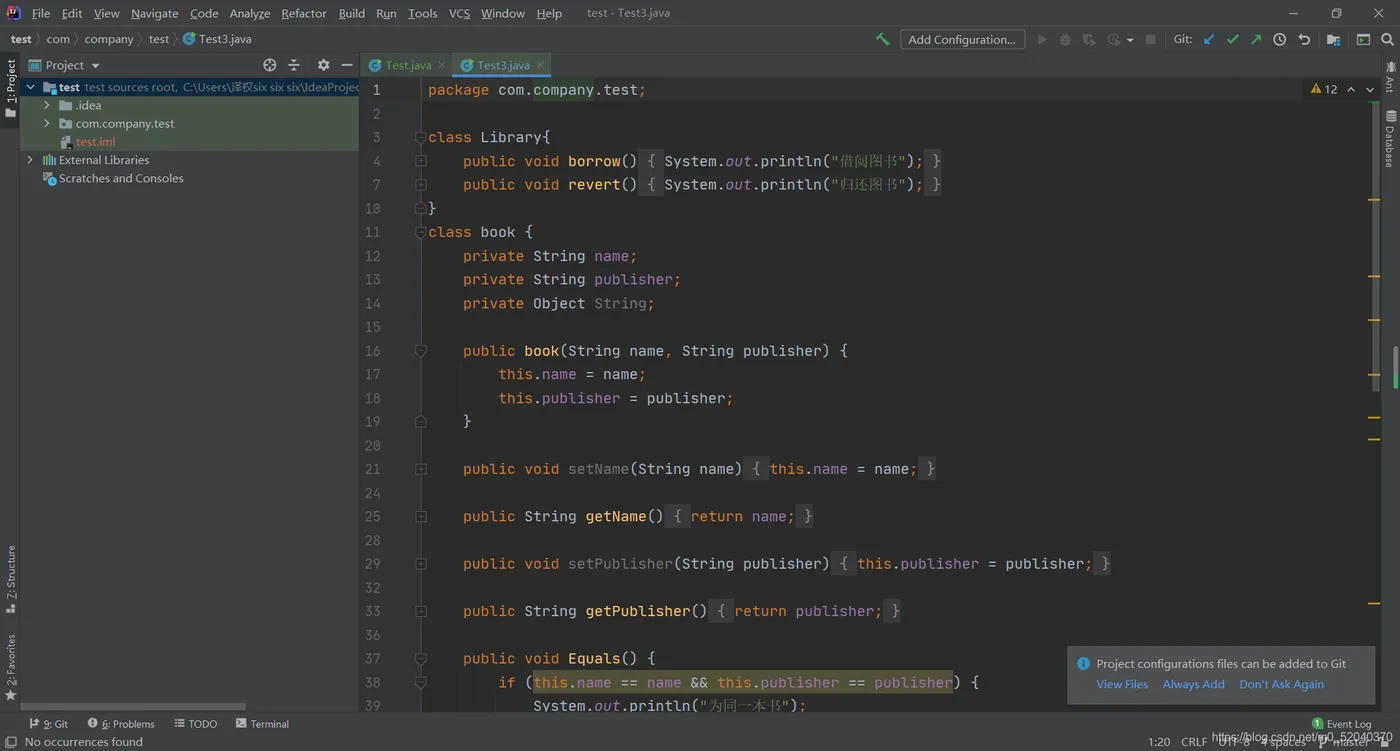Toggle the Terminal tool window
Viewport: 1400px width, 751px height.
coord(262,724)
